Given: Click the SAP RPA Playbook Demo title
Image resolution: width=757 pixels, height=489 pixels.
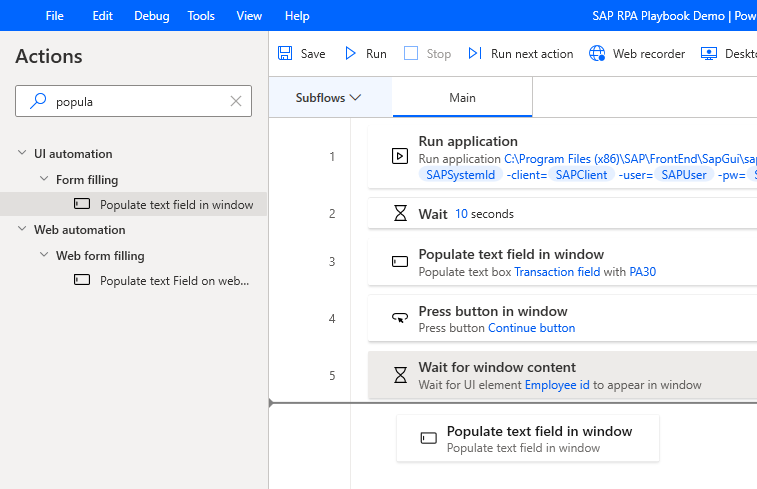Looking at the screenshot, I should point(659,16).
